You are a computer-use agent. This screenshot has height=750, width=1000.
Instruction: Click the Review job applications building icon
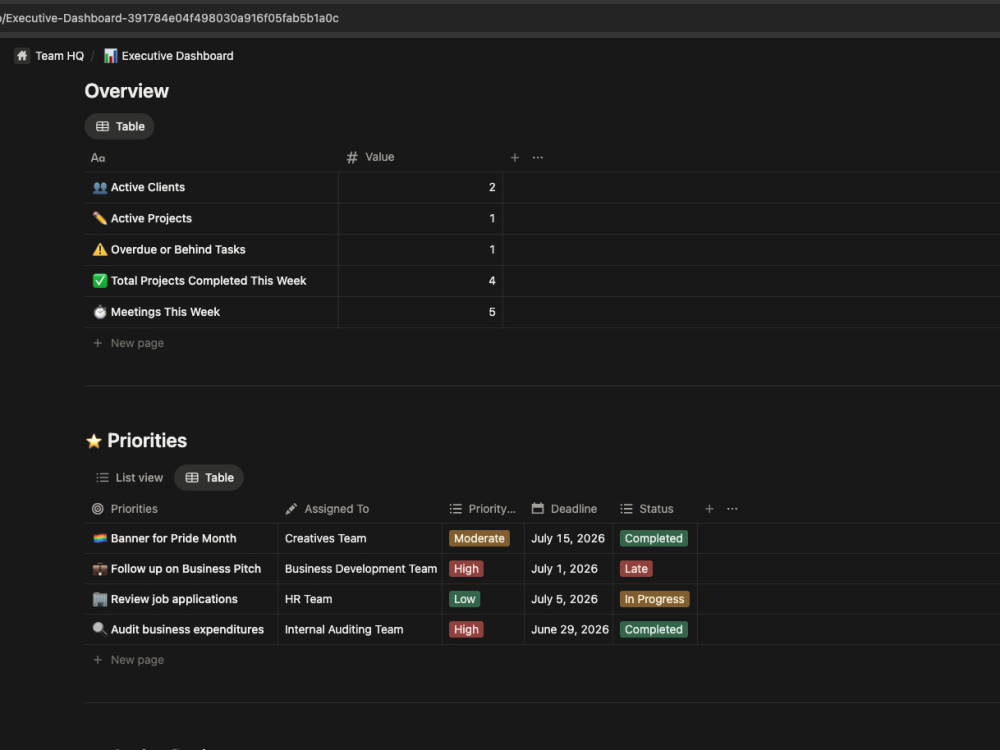click(100, 599)
